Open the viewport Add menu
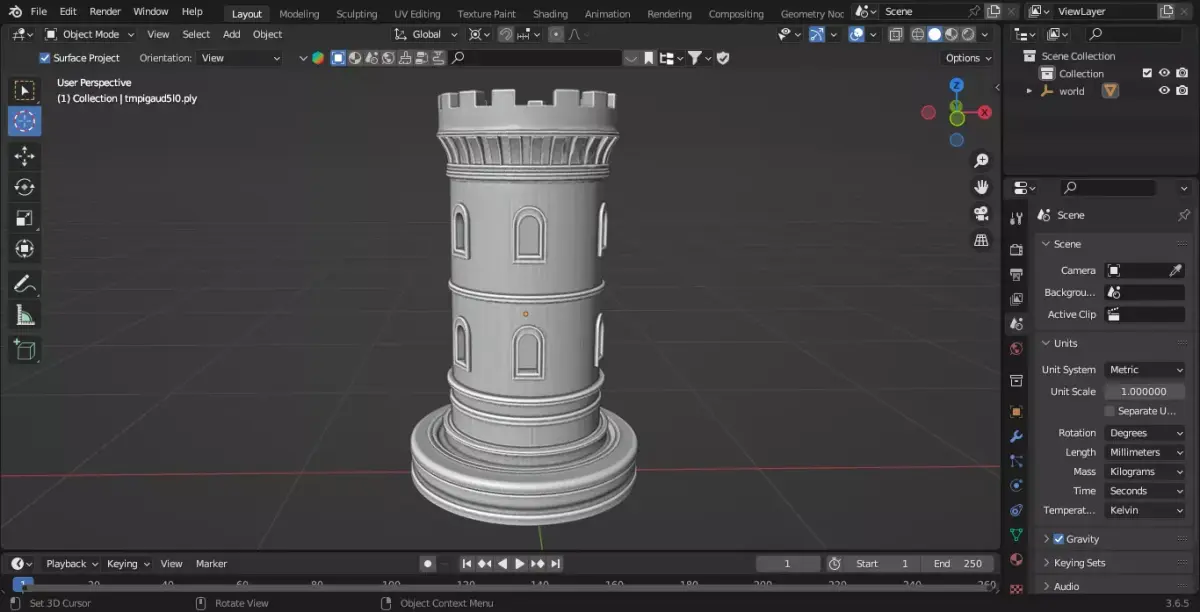 click(231, 34)
